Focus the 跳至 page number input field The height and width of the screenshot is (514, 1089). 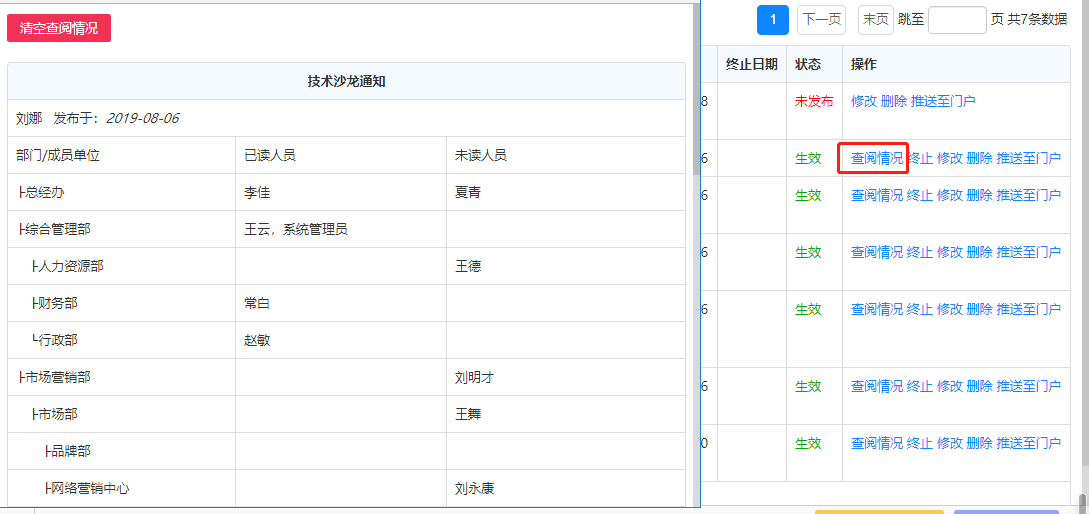pyautogui.click(x=957, y=20)
